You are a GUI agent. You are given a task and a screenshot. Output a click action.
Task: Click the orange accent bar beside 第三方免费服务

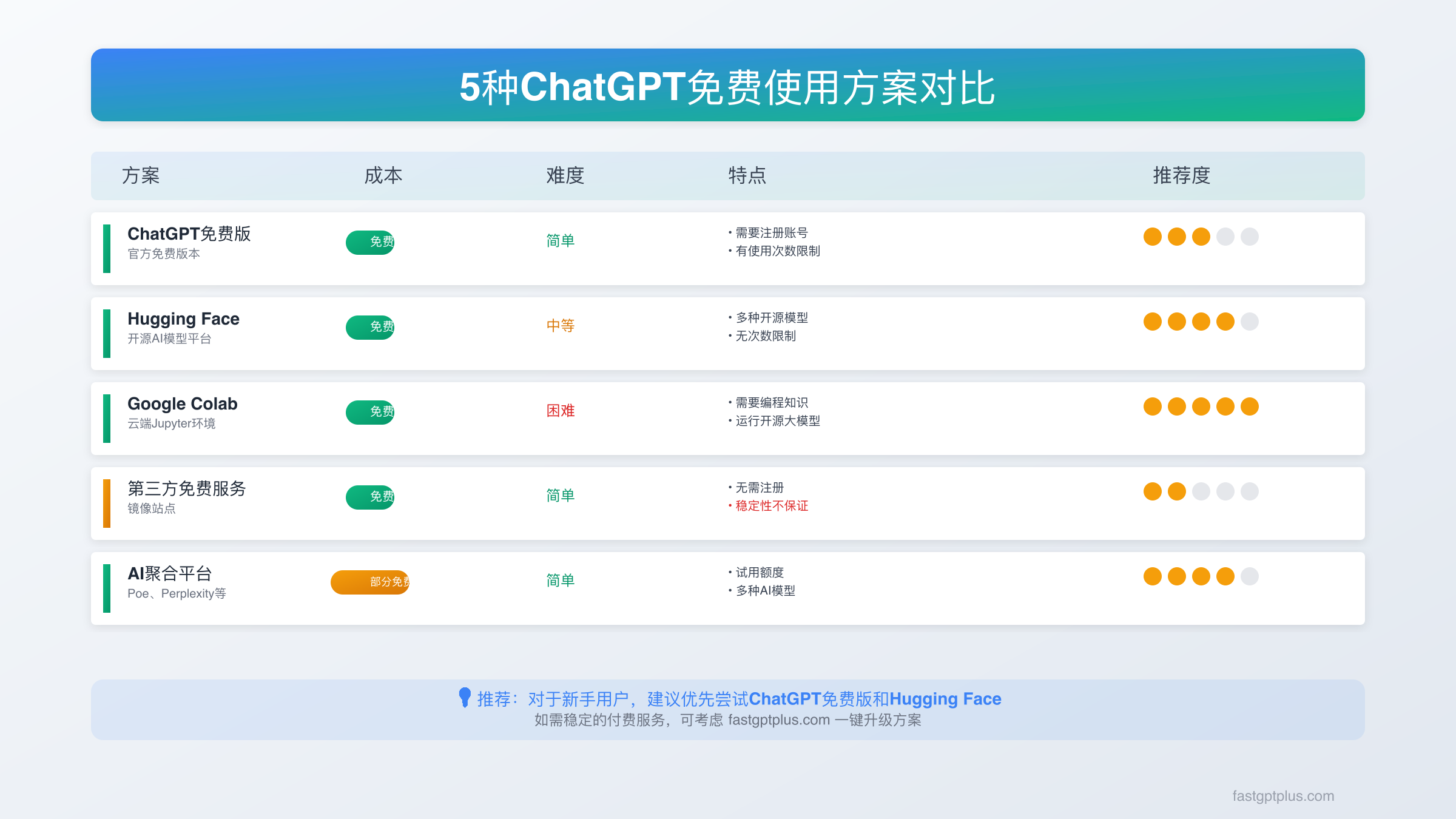pyautogui.click(x=107, y=504)
